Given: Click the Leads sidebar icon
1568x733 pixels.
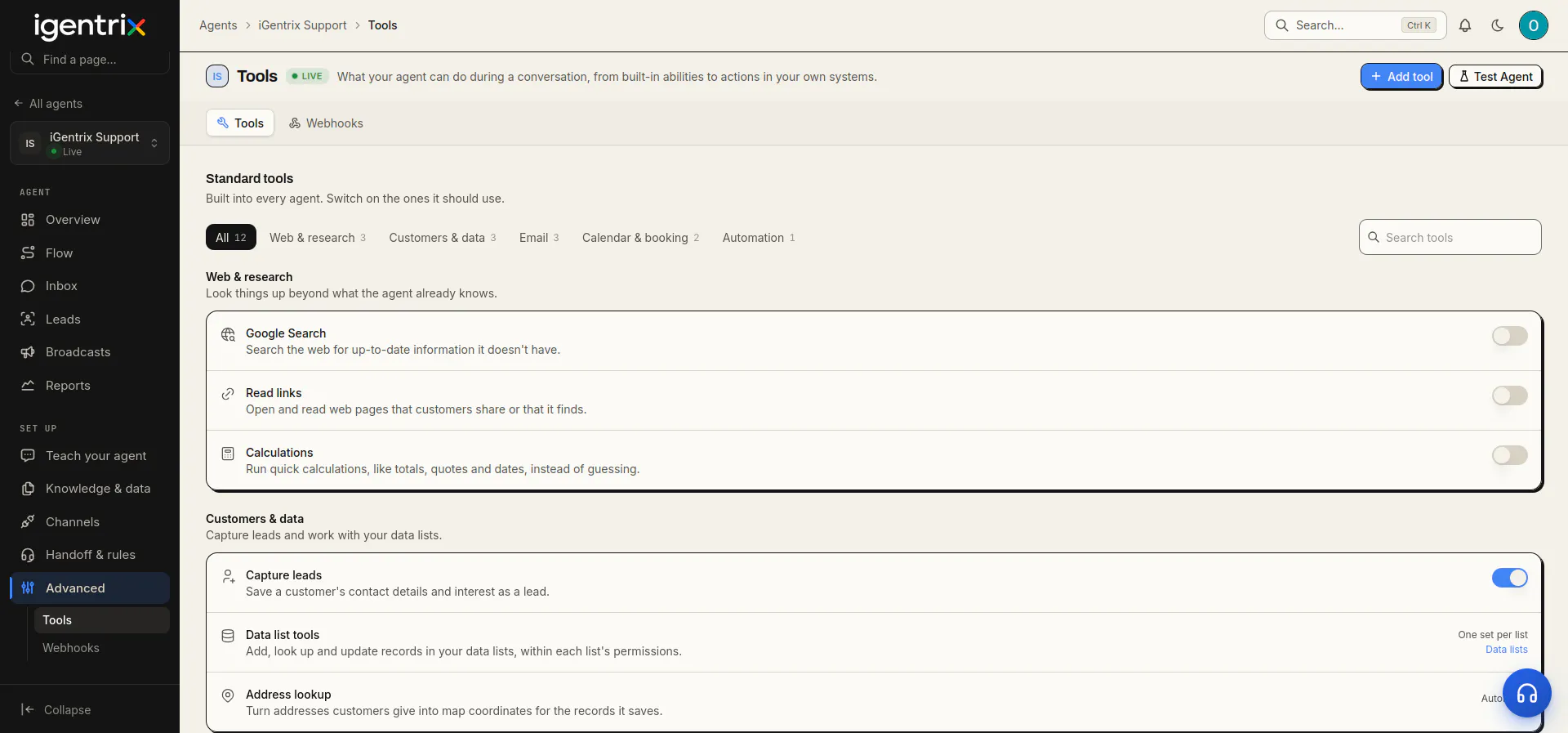Looking at the screenshot, I should (28, 320).
